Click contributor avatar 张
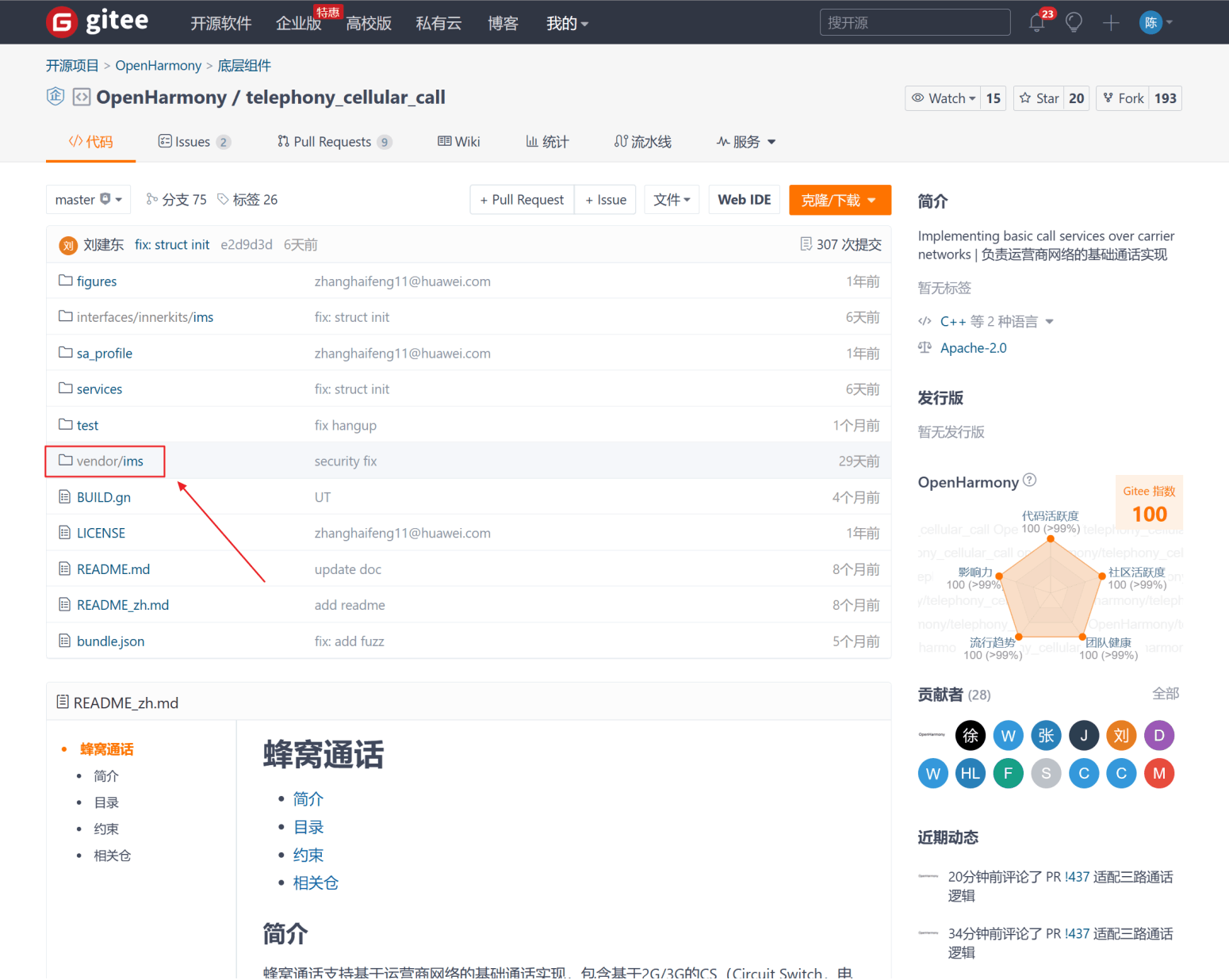Image resolution: width=1229 pixels, height=980 pixels. pos(1046,736)
